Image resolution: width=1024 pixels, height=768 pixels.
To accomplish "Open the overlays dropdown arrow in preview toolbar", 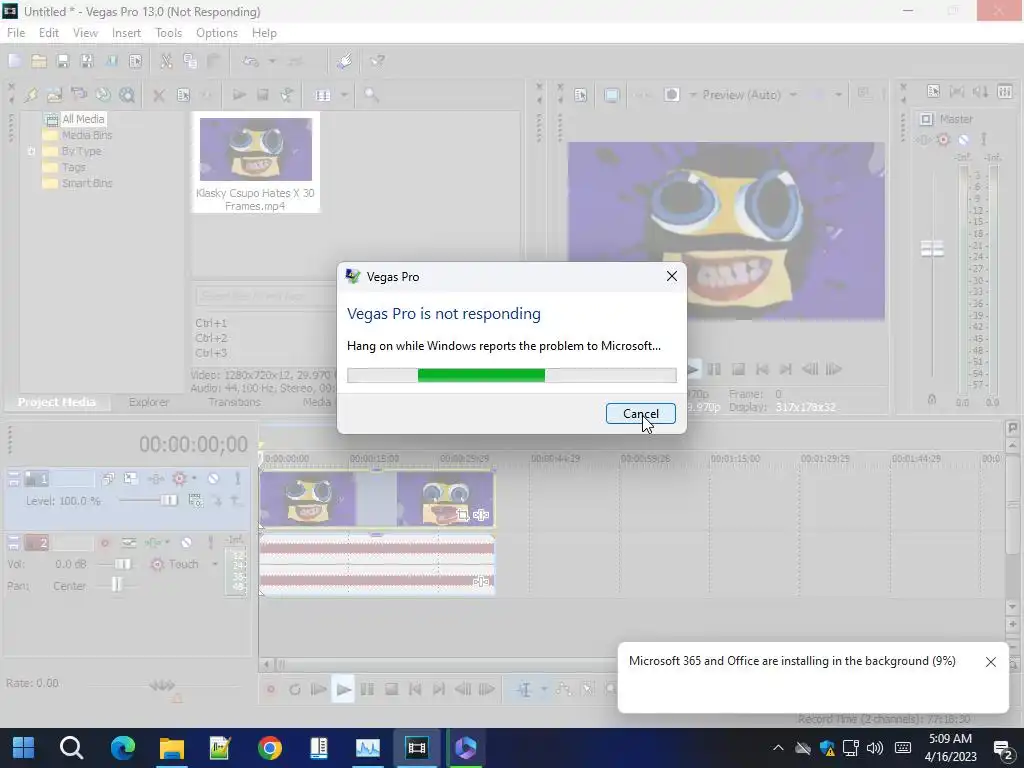I will coord(839,95).
